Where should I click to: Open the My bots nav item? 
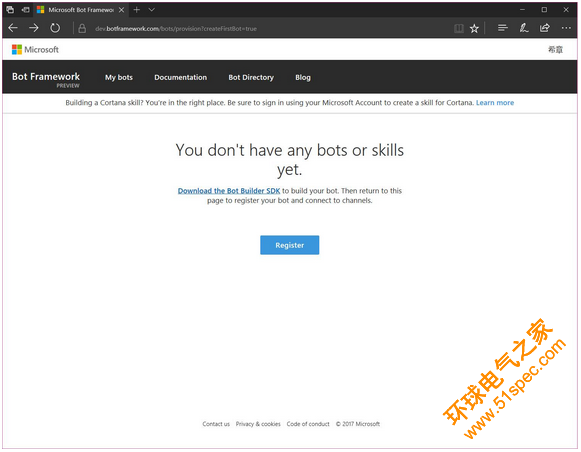pyautogui.click(x=119, y=78)
